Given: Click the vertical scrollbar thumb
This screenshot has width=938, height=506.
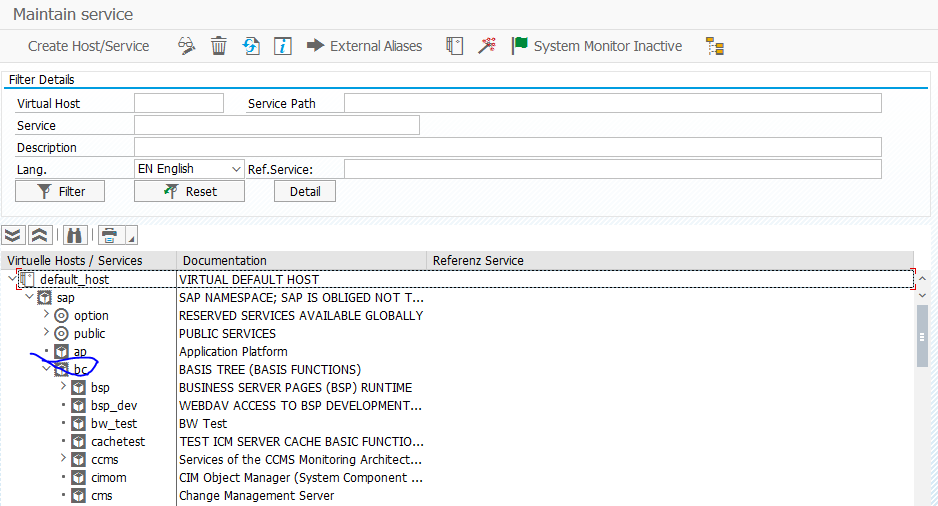Looking at the screenshot, I should click(x=922, y=336).
